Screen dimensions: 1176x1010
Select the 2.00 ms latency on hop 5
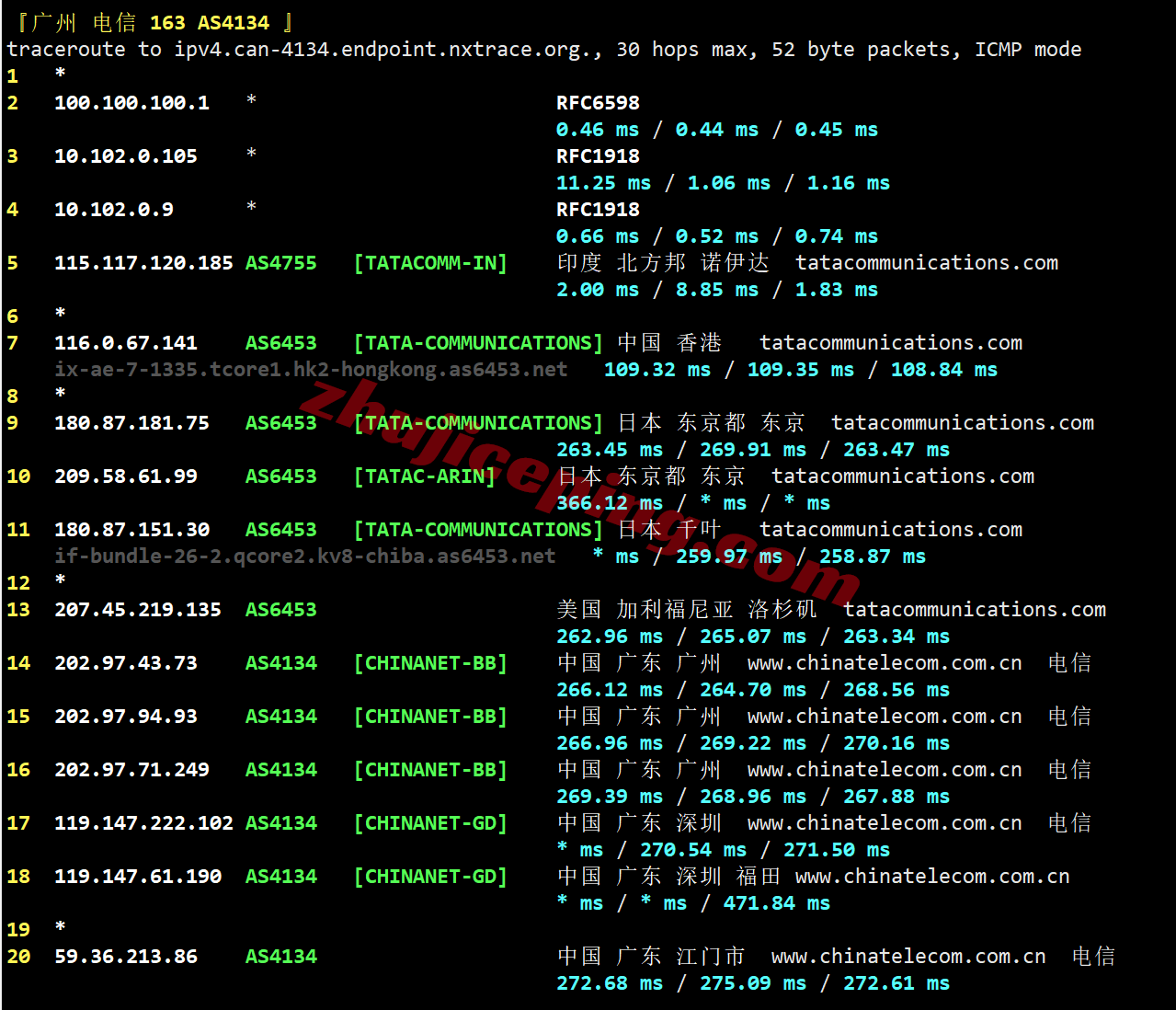pyautogui.click(x=598, y=290)
